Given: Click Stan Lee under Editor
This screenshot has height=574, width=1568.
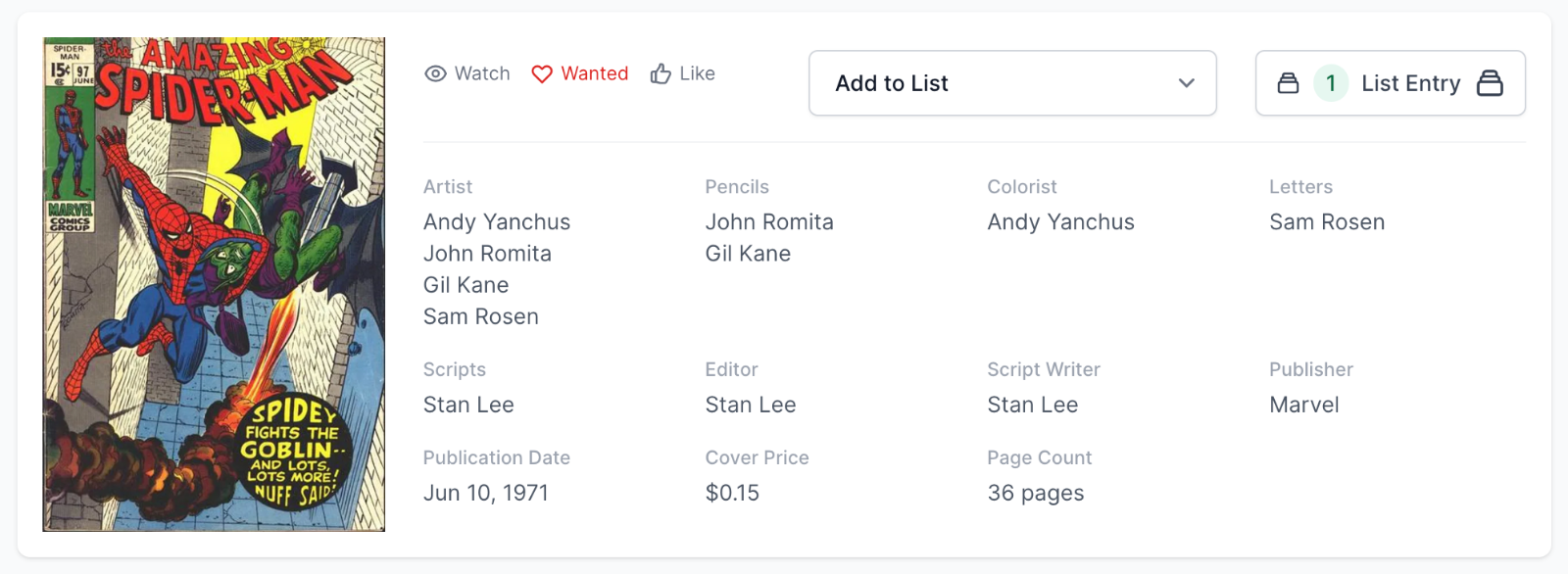Looking at the screenshot, I should click(751, 405).
